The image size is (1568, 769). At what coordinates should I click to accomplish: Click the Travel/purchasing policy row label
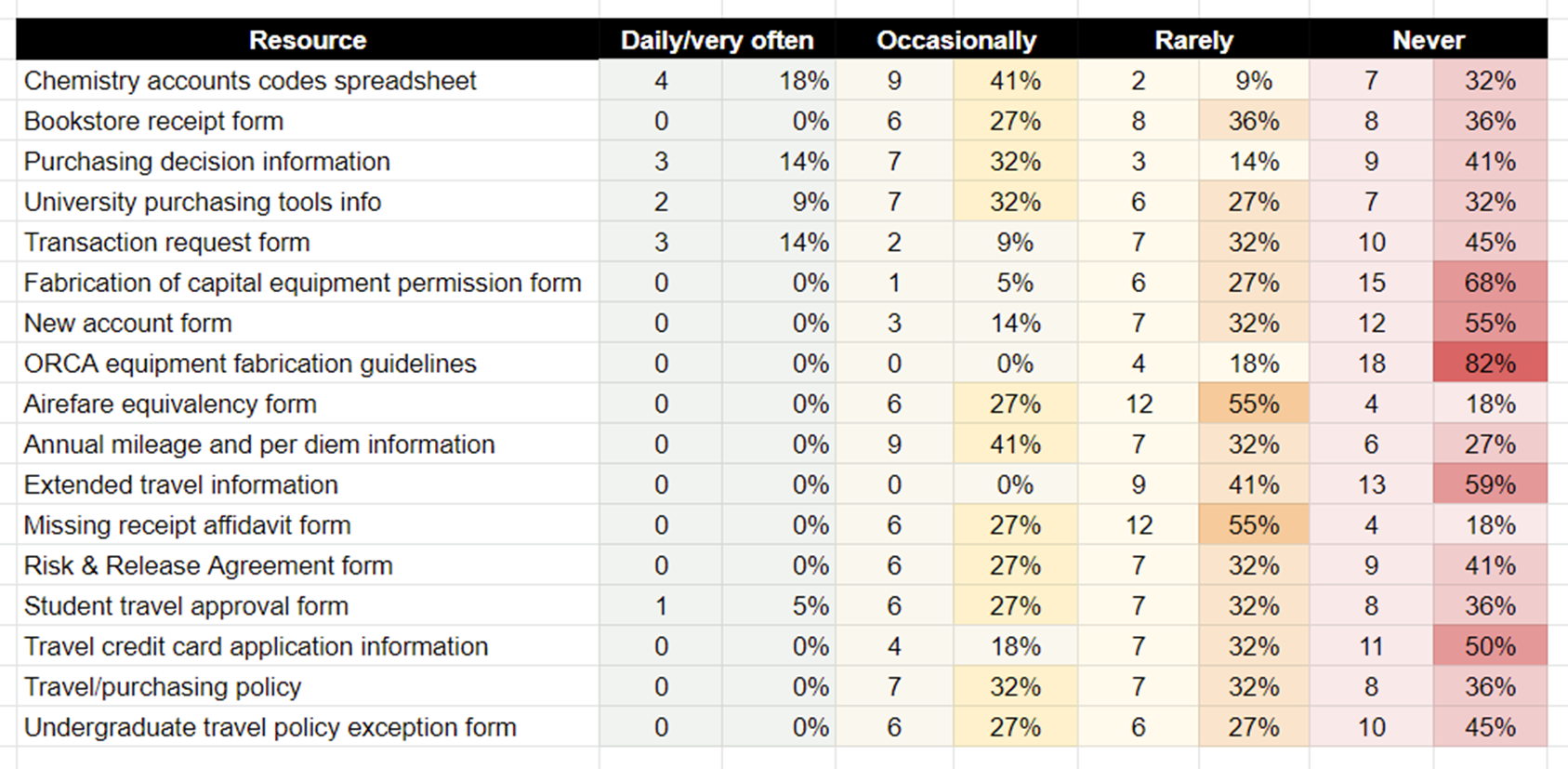pyautogui.click(x=163, y=687)
